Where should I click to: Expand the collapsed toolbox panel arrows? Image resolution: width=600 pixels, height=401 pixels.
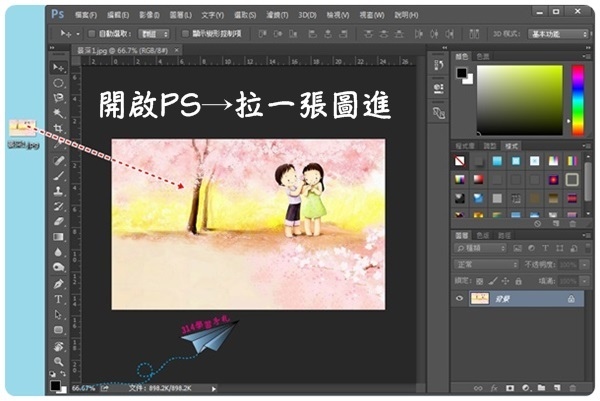[52, 48]
